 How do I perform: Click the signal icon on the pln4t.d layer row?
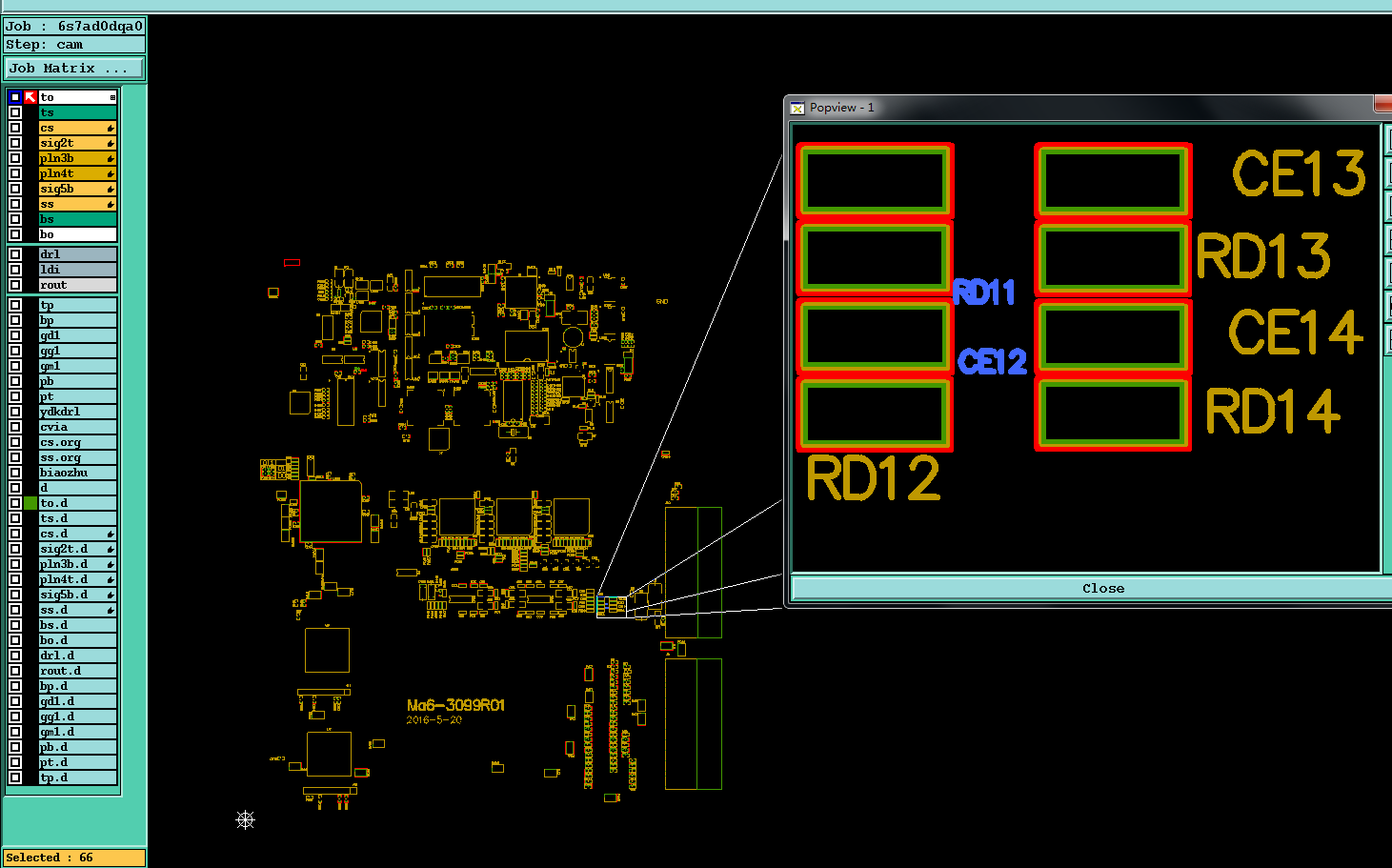(x=111, y=579)
